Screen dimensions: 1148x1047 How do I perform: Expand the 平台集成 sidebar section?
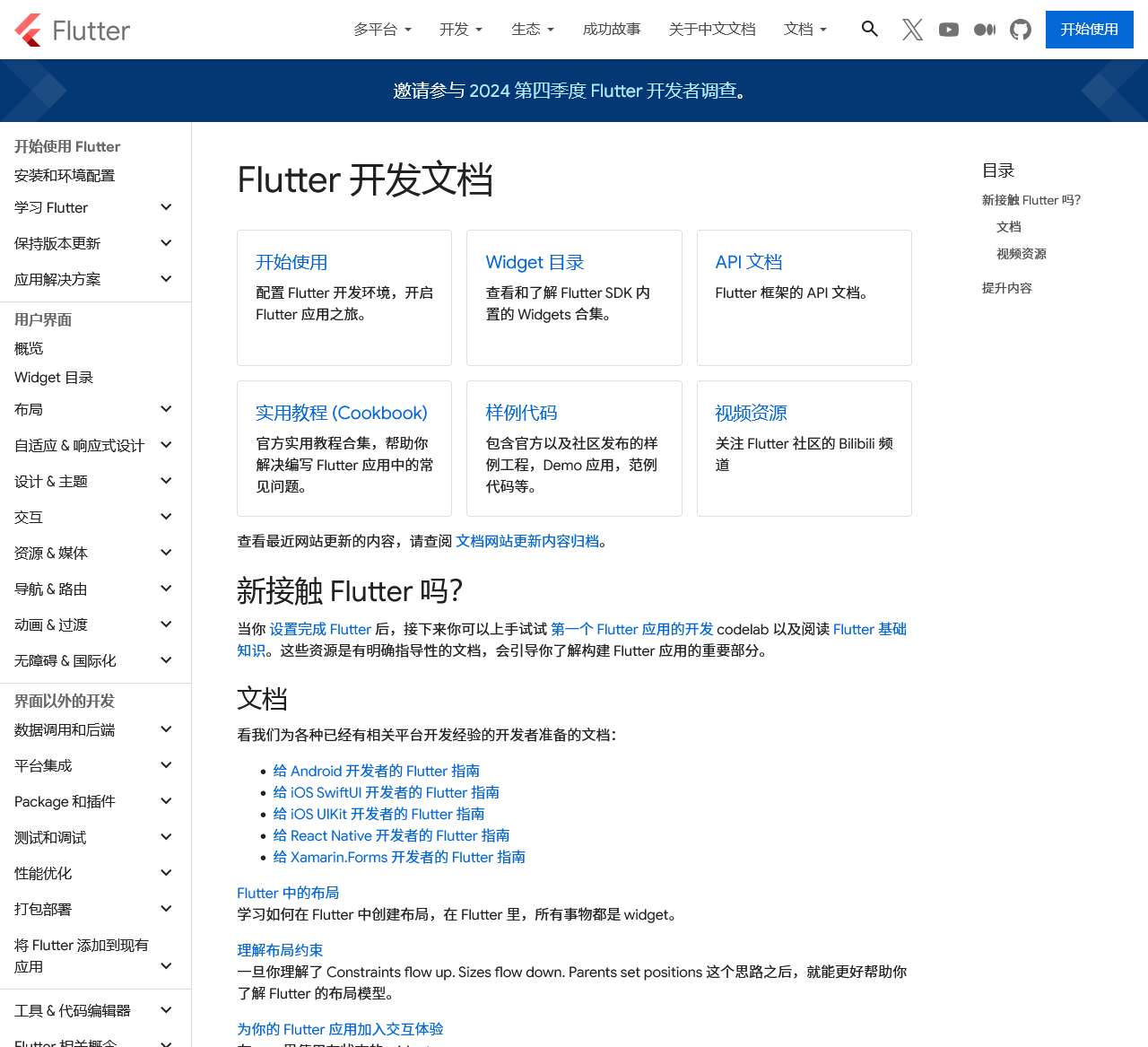click(94, 765)
